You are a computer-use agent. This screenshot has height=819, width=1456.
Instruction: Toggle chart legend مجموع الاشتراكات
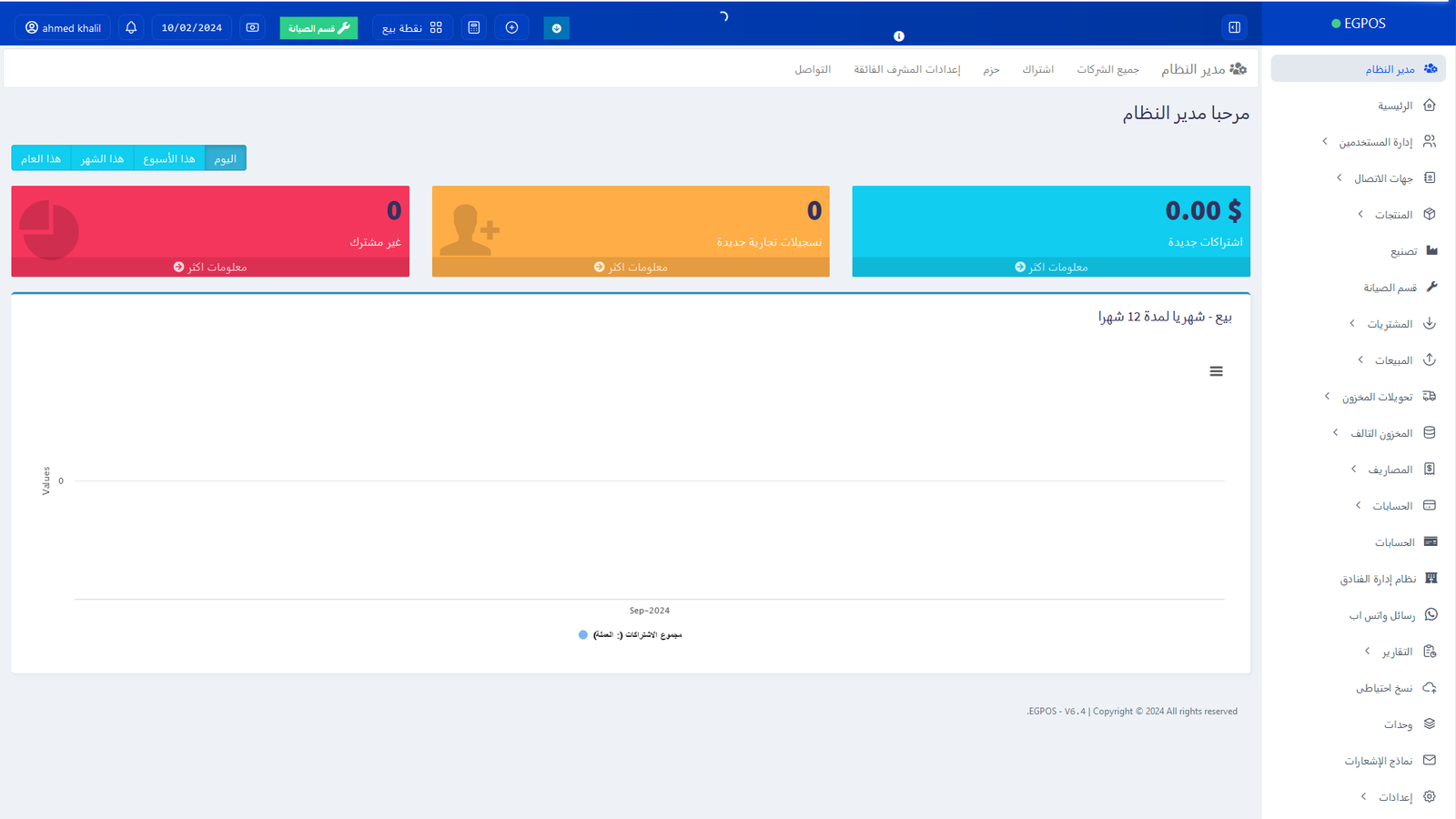[631, 634]
